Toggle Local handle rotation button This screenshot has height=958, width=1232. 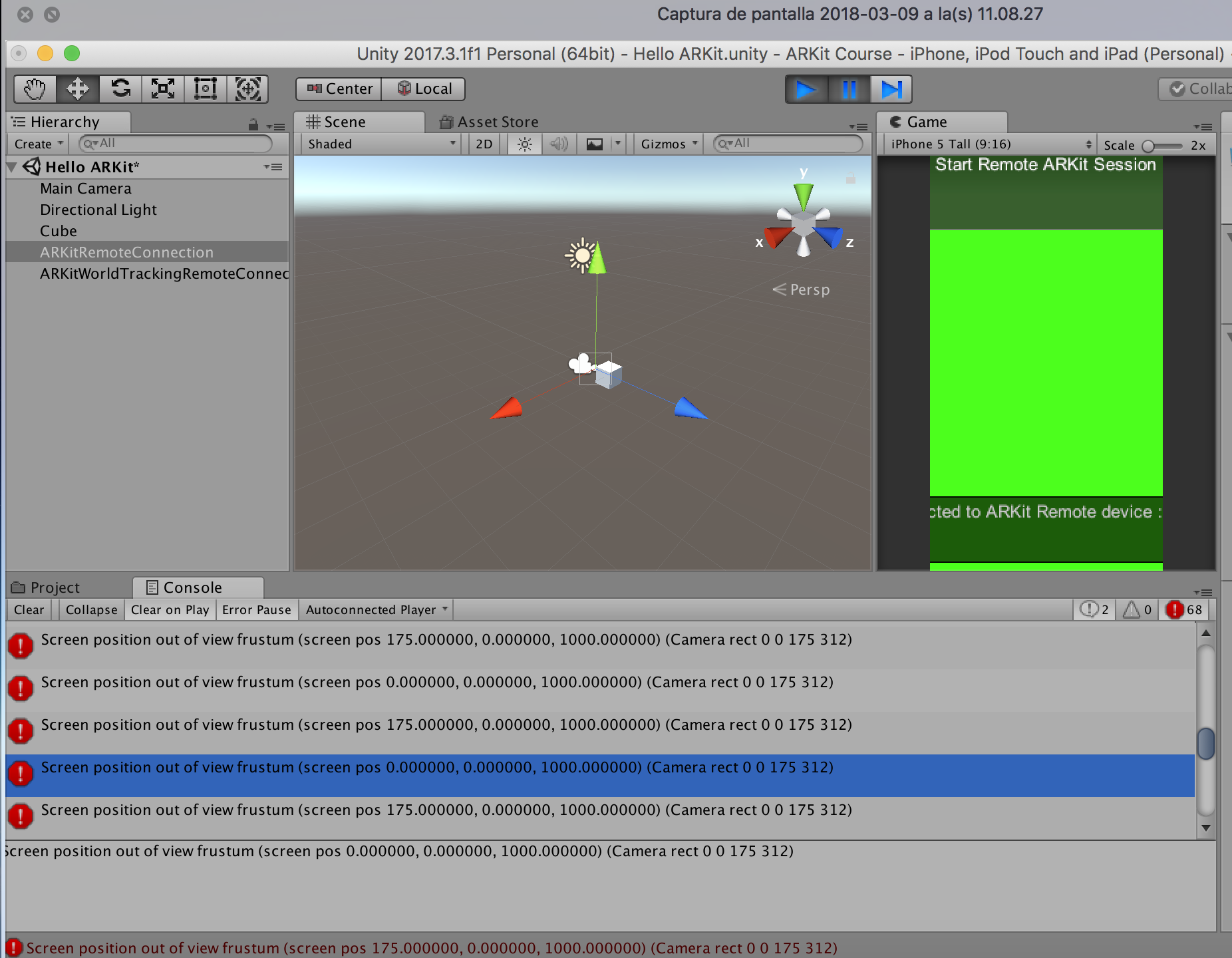(424, 89)
